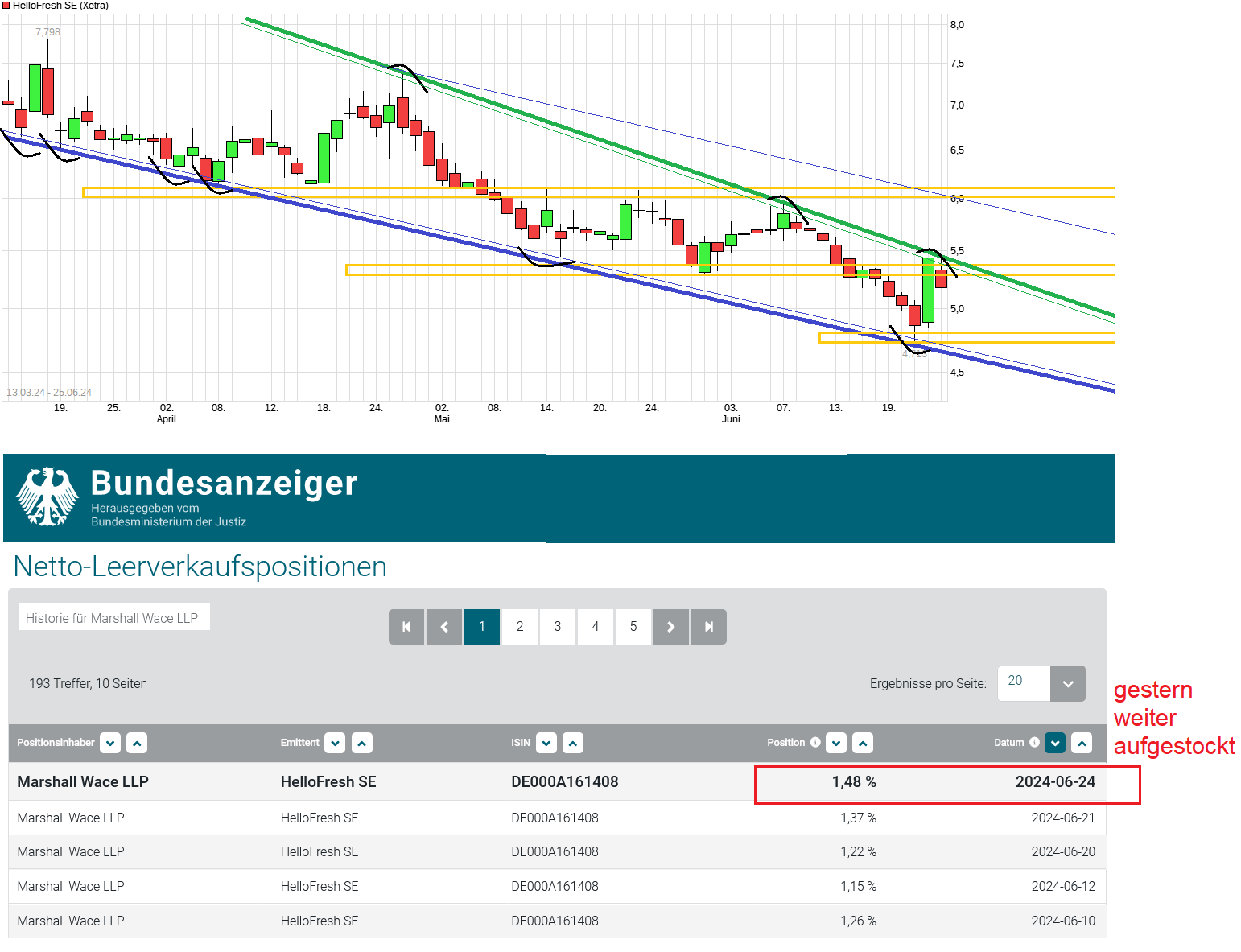Click the Ergebnisse pro Seite label
The height and width of the screenshot is (952, 1241).
(928, 683)
